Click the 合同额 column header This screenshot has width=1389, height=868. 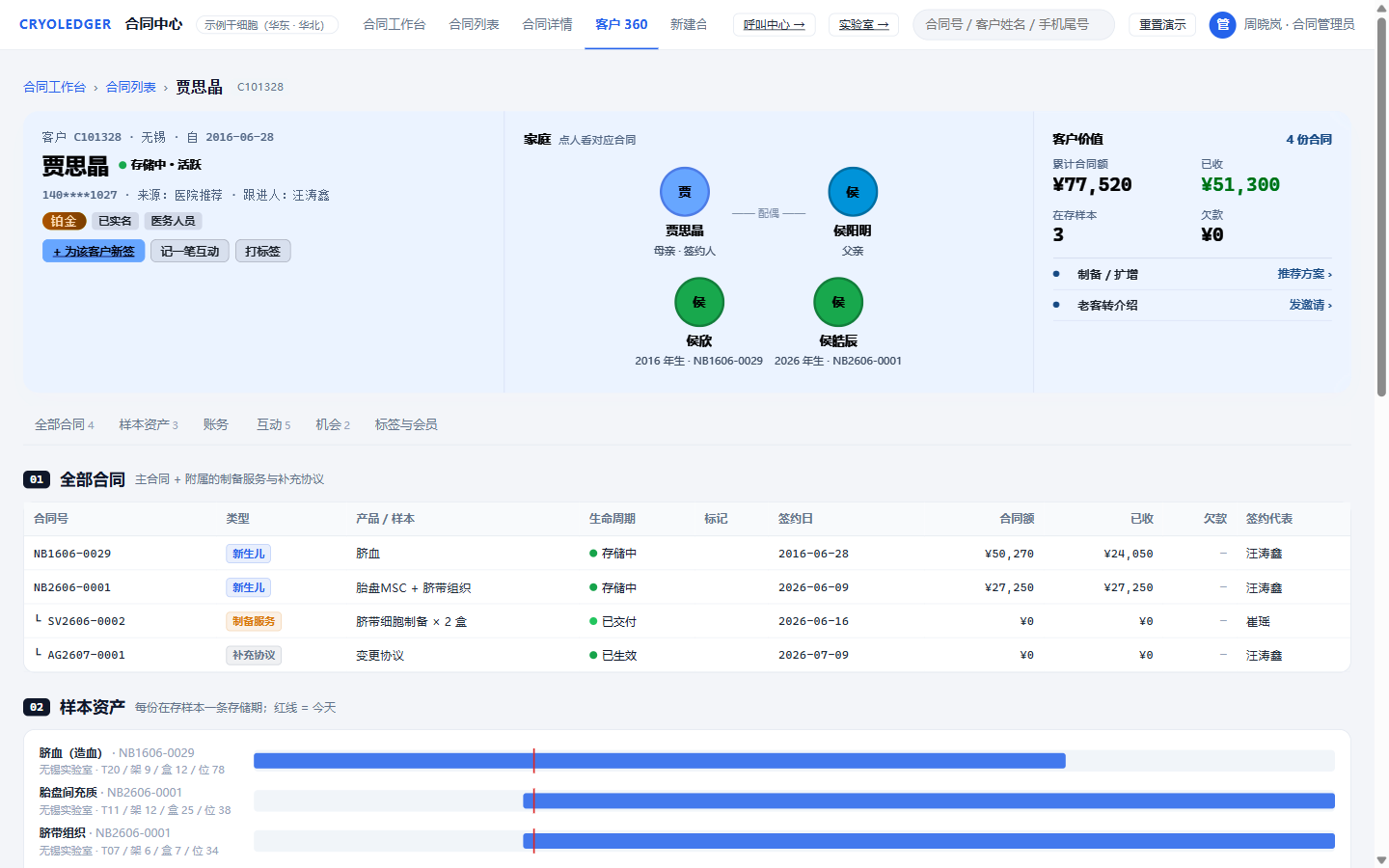pyautogui.click(x=1017, y=519)
